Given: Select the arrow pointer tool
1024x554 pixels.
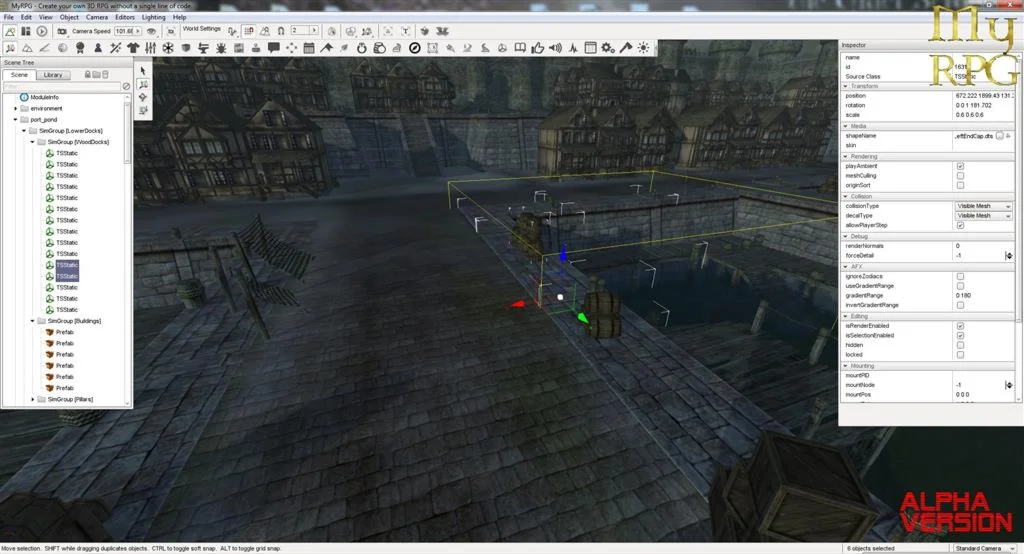Looking at the screenshot, I should click(143, 70).
